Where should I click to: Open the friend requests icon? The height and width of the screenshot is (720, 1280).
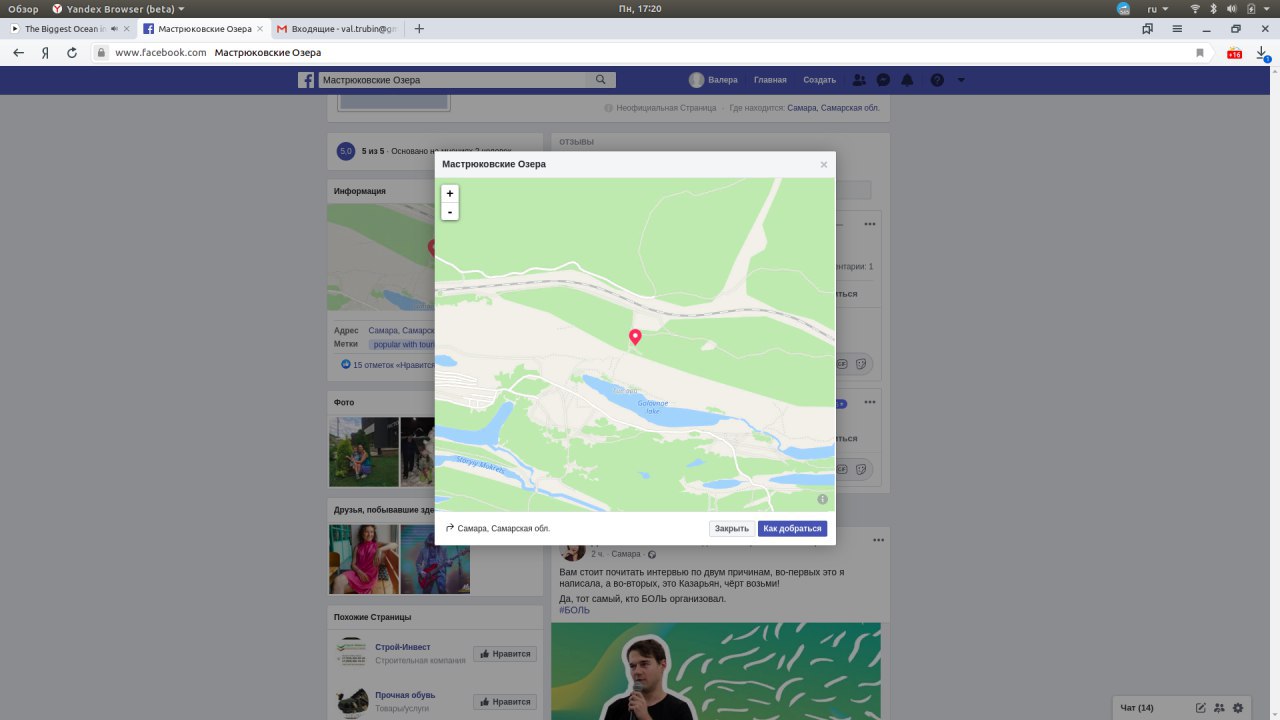(x=859, y=80)
